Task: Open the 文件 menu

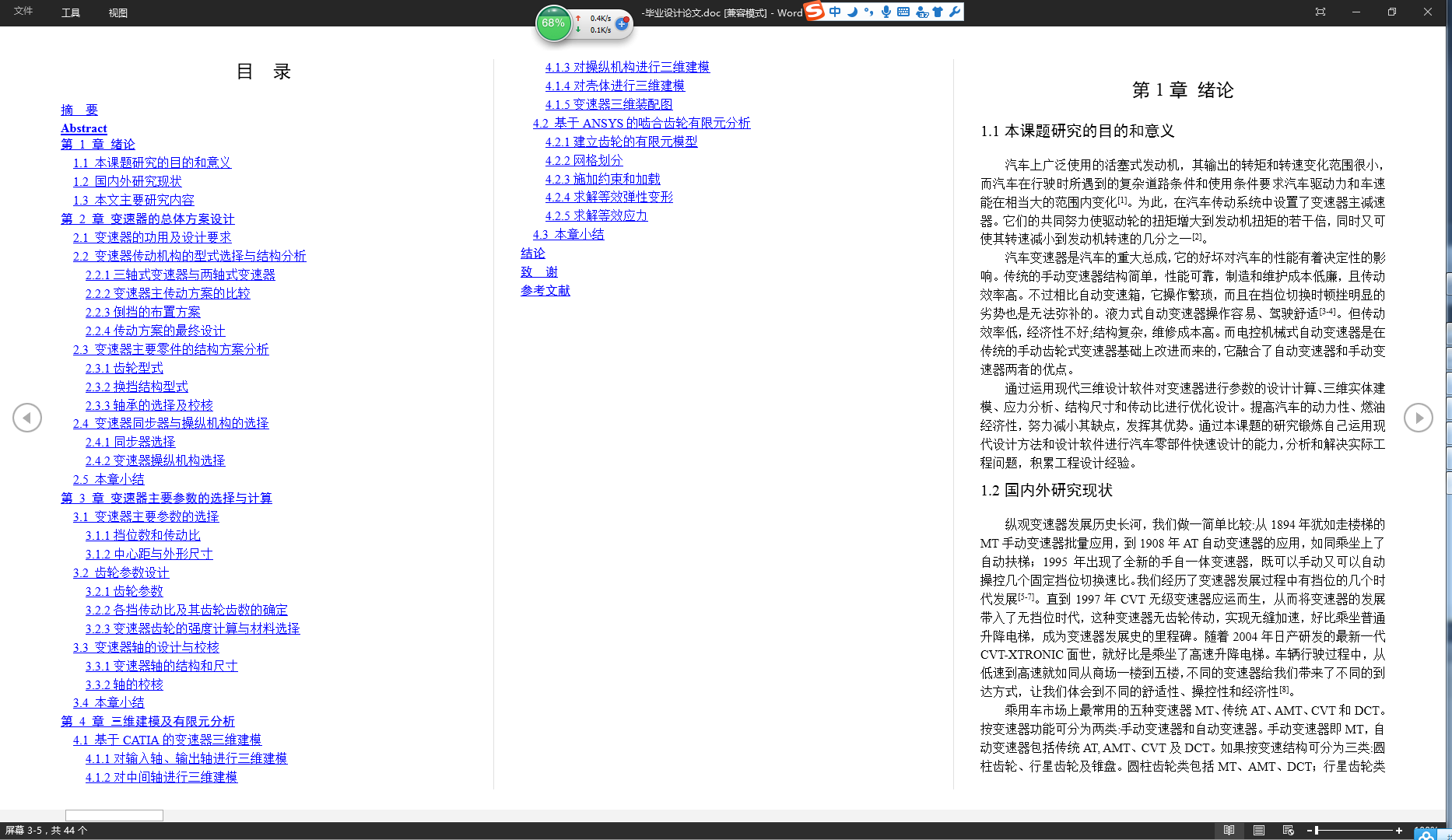Action: [23, 11]
